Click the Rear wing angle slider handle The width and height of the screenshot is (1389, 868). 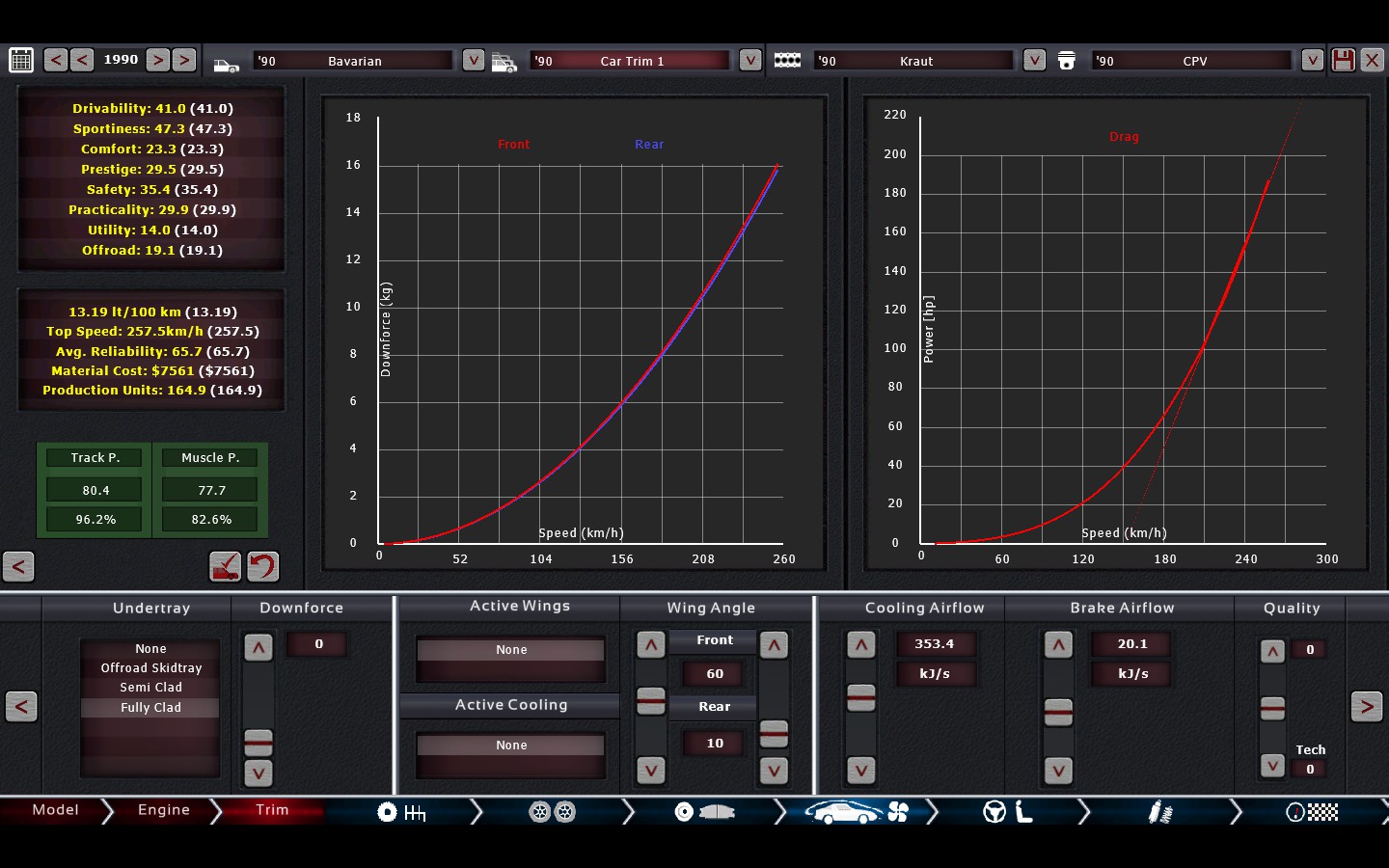(x=774, y=734)
